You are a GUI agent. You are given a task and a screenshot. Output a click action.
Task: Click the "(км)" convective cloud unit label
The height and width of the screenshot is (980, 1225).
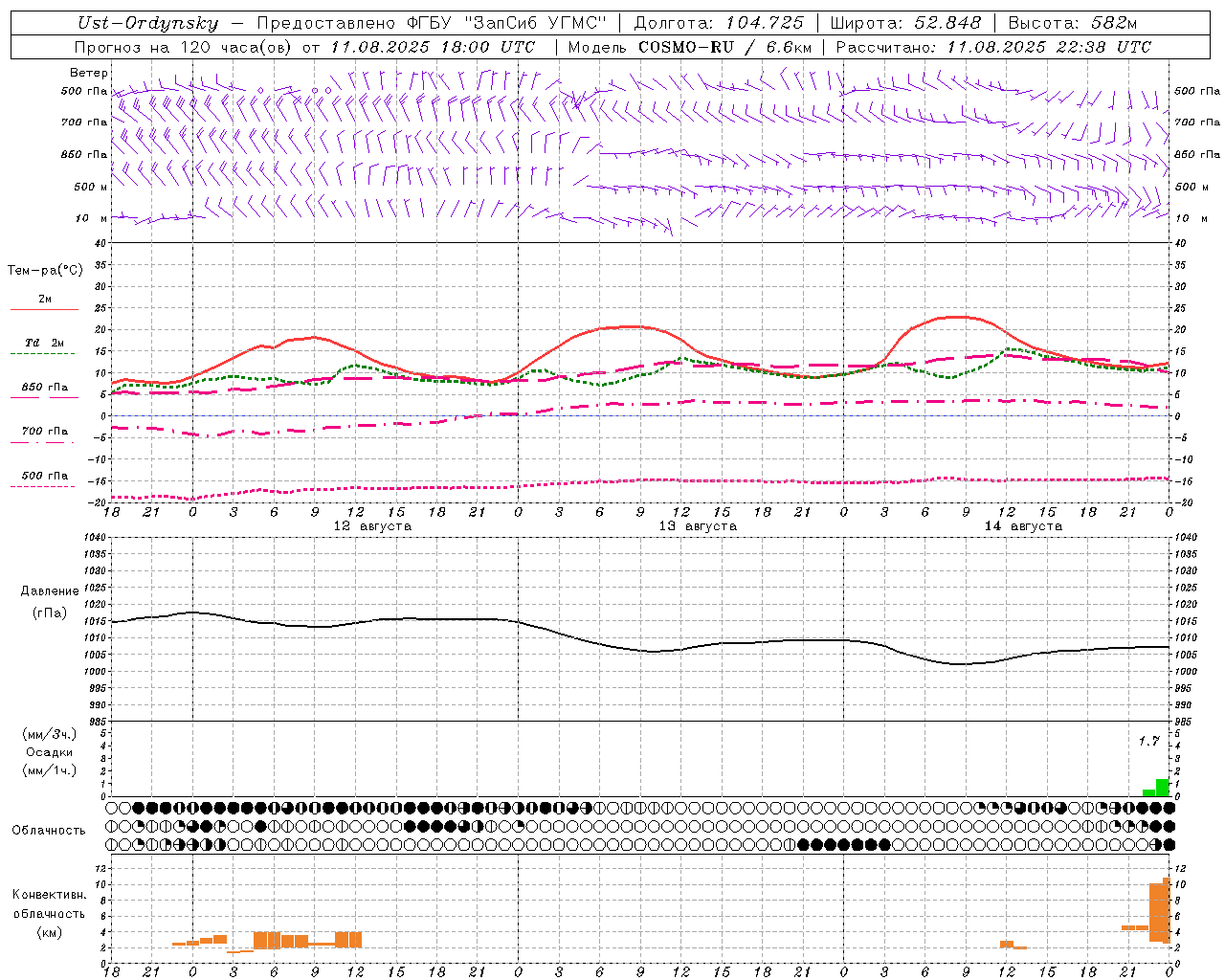pyautogui.click(x=49, y=933)
